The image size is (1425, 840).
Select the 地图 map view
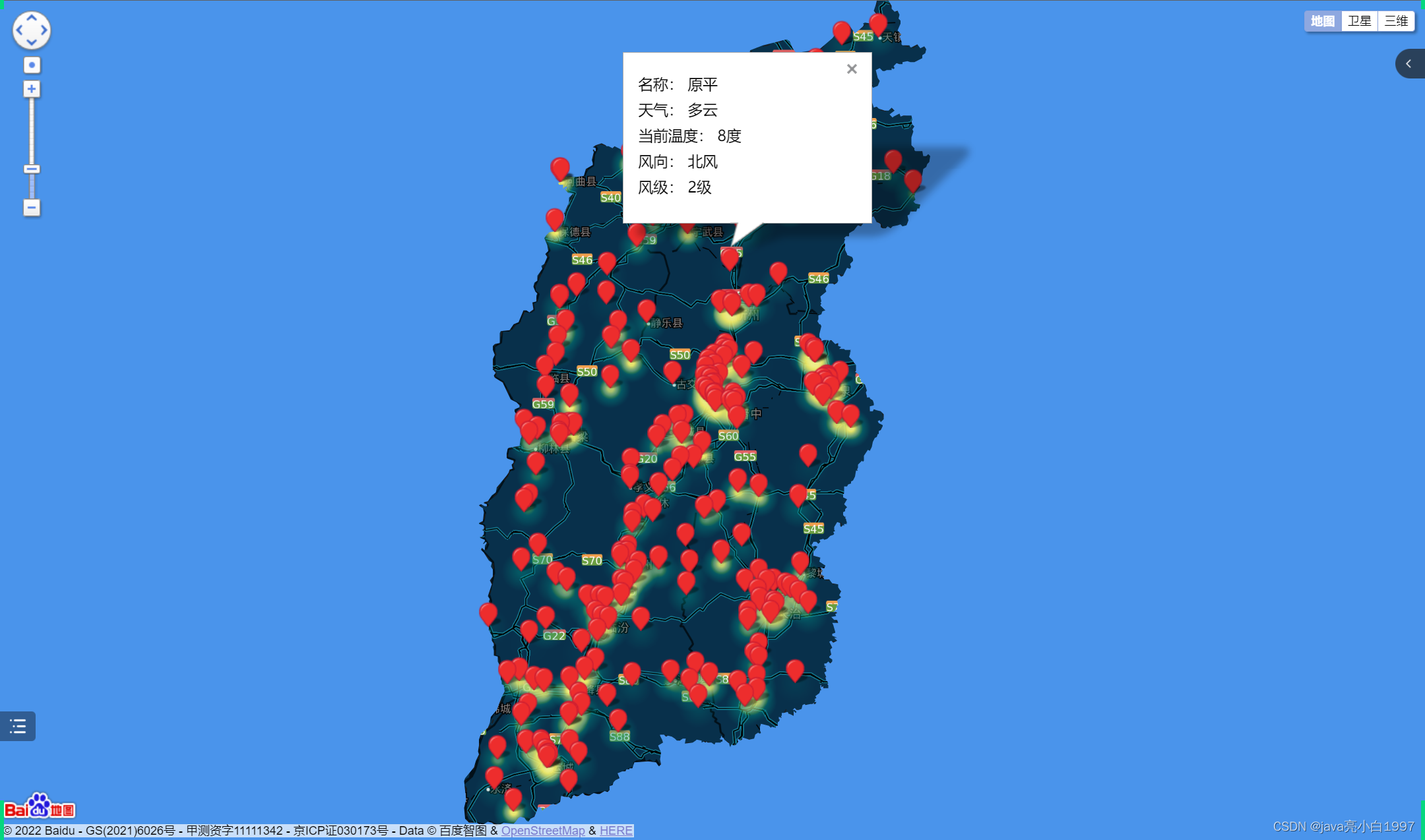tap(1322, 21)
